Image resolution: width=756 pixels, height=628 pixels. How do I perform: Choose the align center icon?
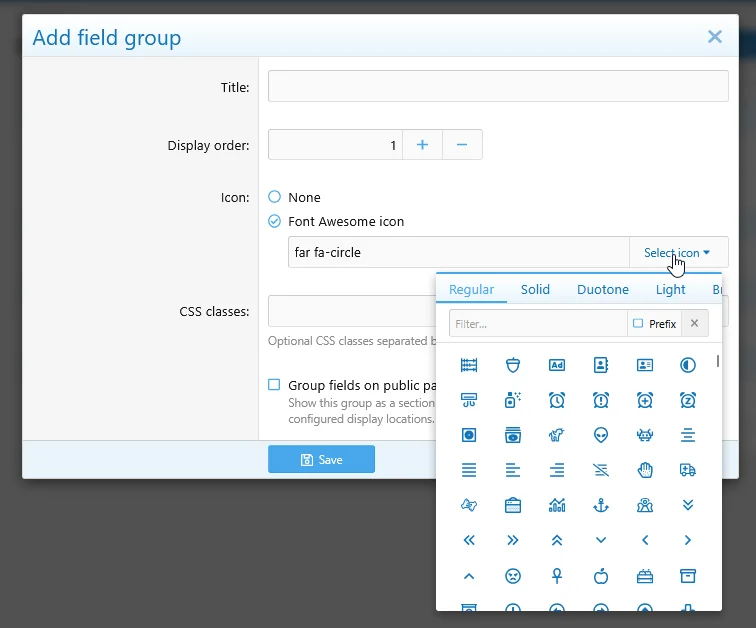[x=688, y=435]
